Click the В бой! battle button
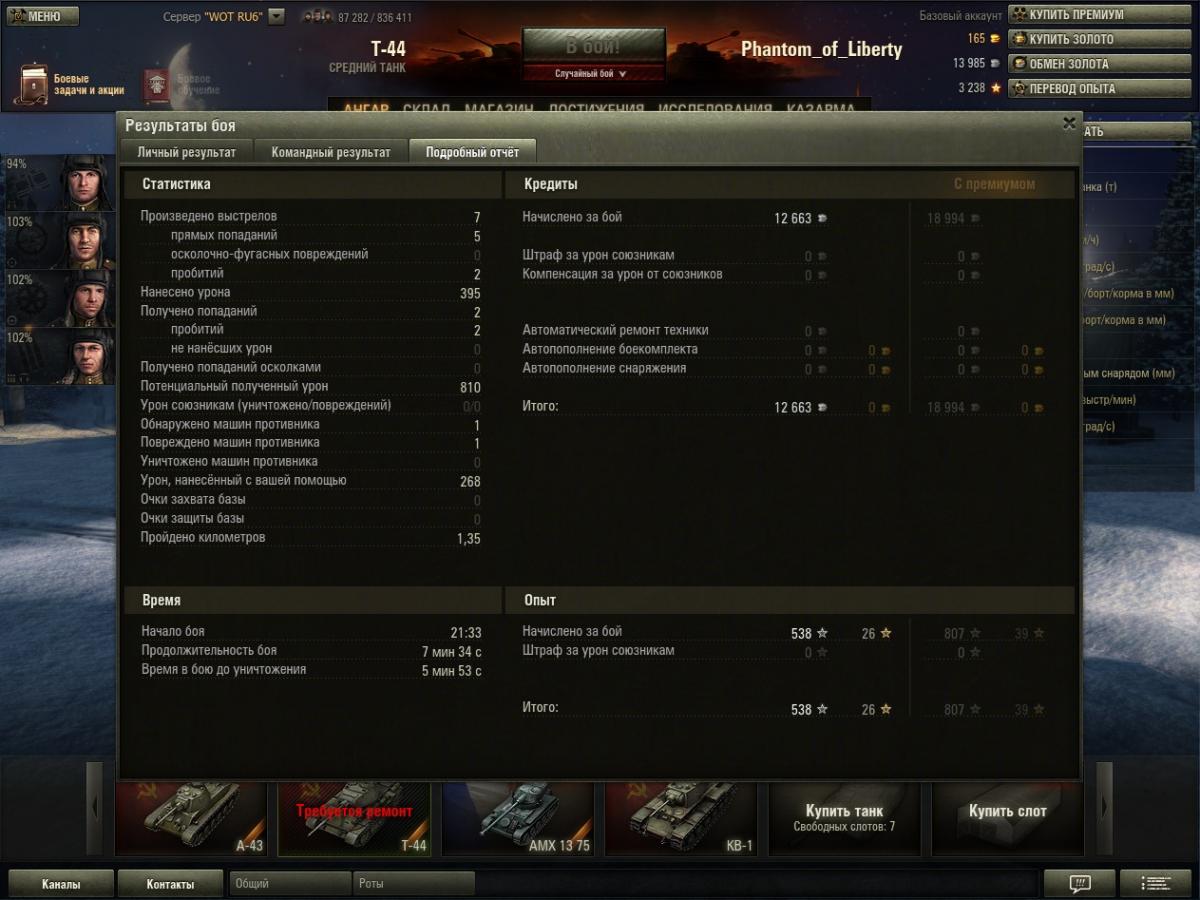Viewport: 1200px width, 900px height. coord(593,46)
